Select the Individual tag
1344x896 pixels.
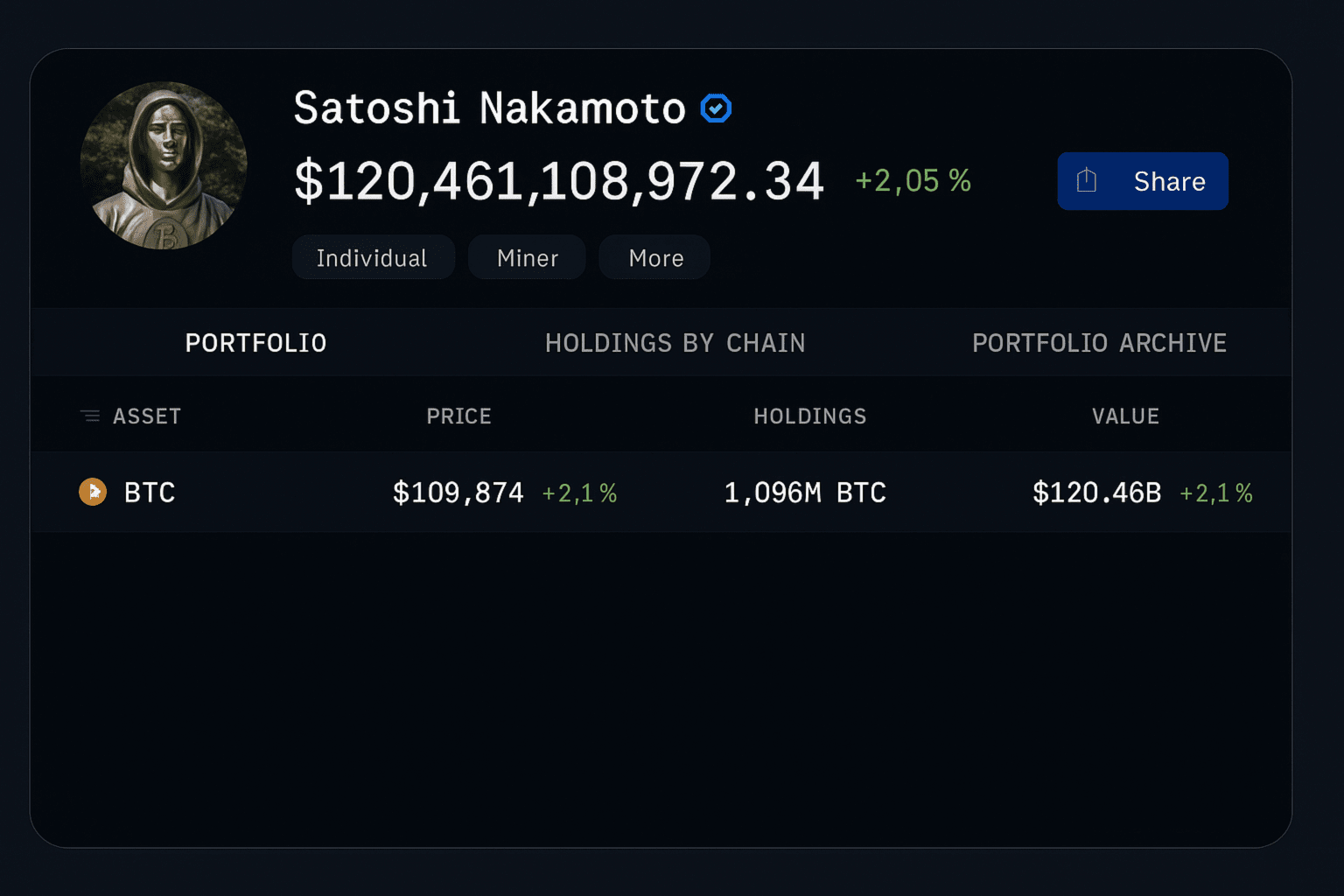(373, 258)
